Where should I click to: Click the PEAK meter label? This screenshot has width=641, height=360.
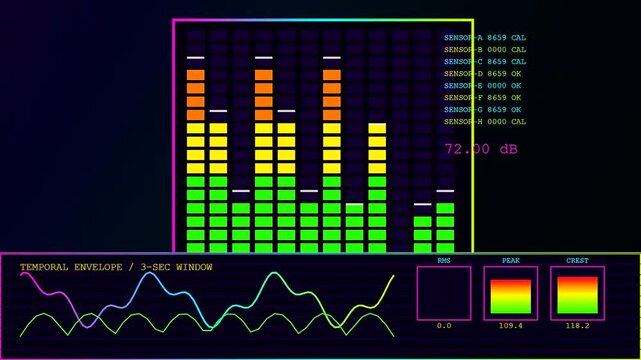coord(511,260)
